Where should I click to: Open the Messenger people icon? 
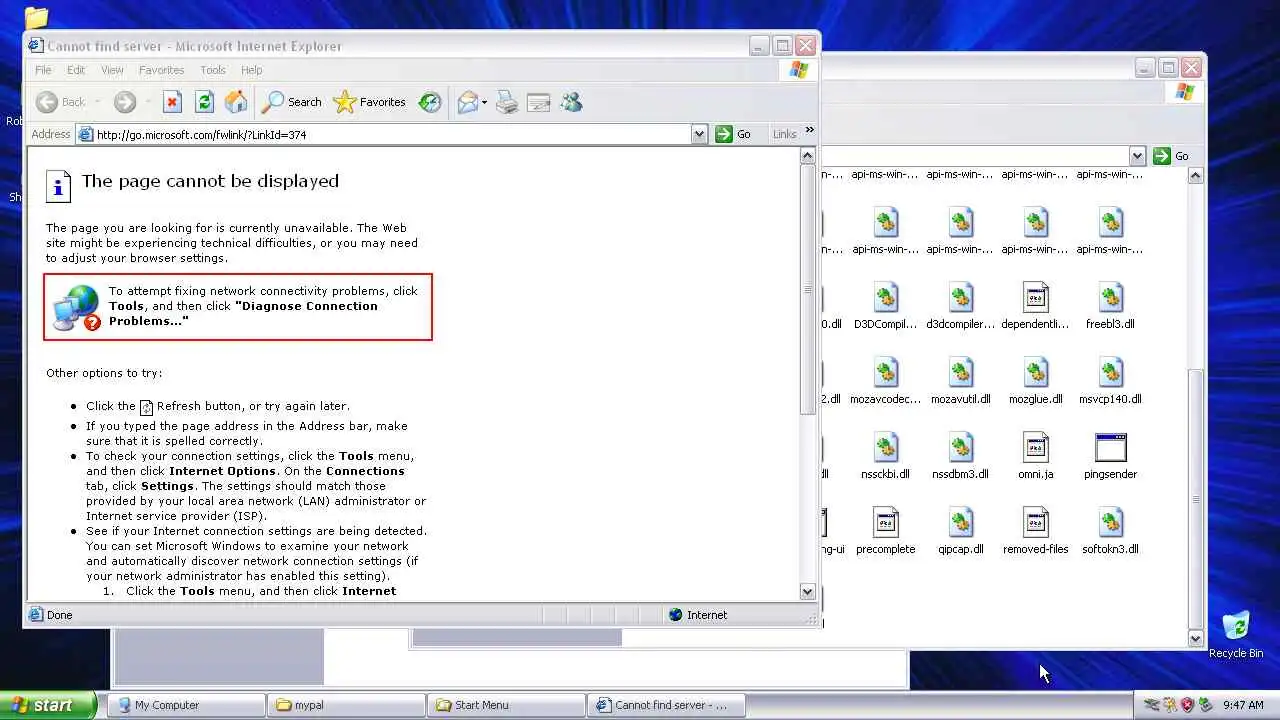(x=571, y=102)
